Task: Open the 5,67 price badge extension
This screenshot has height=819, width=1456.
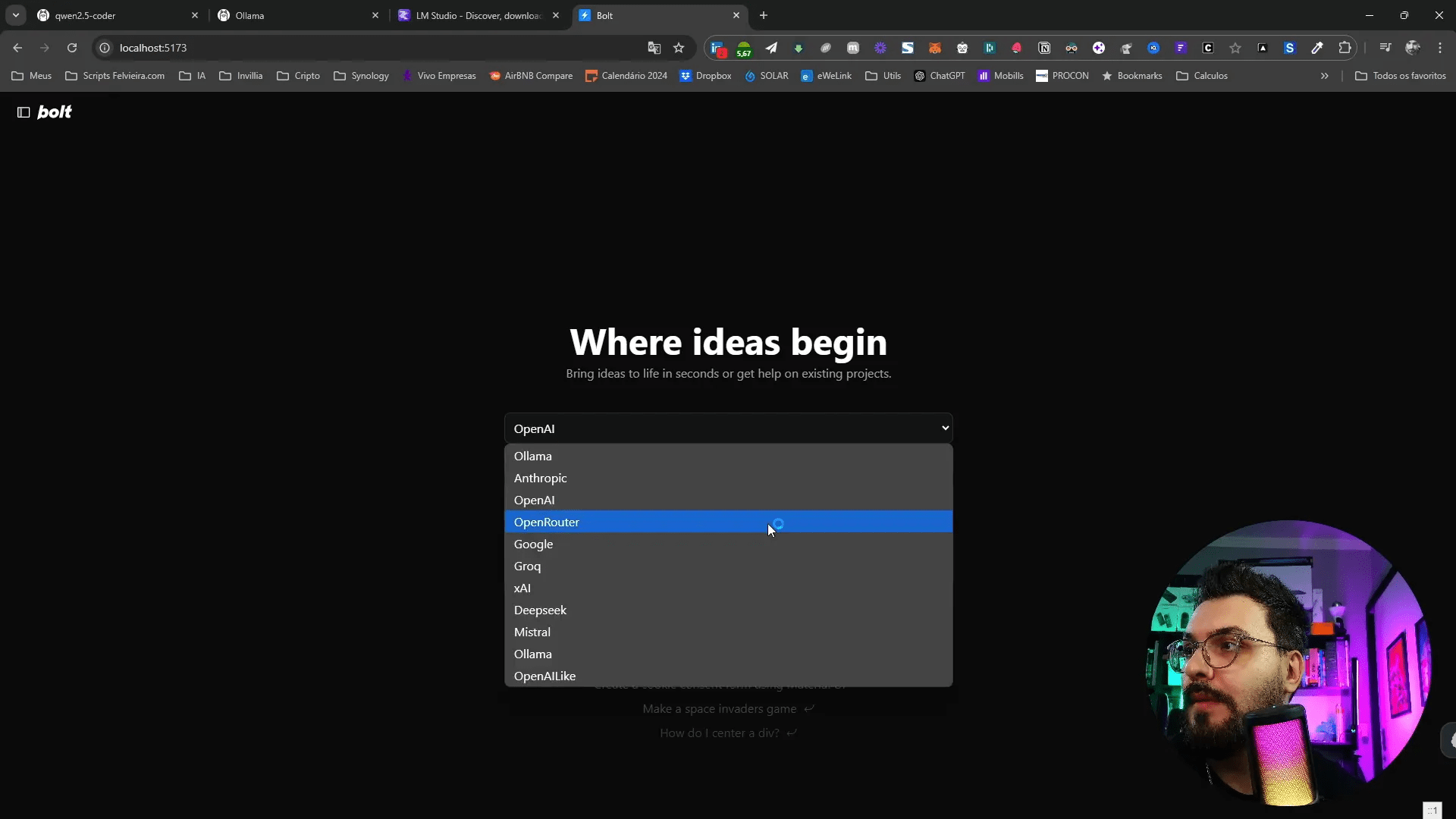Action: point(744,49)
